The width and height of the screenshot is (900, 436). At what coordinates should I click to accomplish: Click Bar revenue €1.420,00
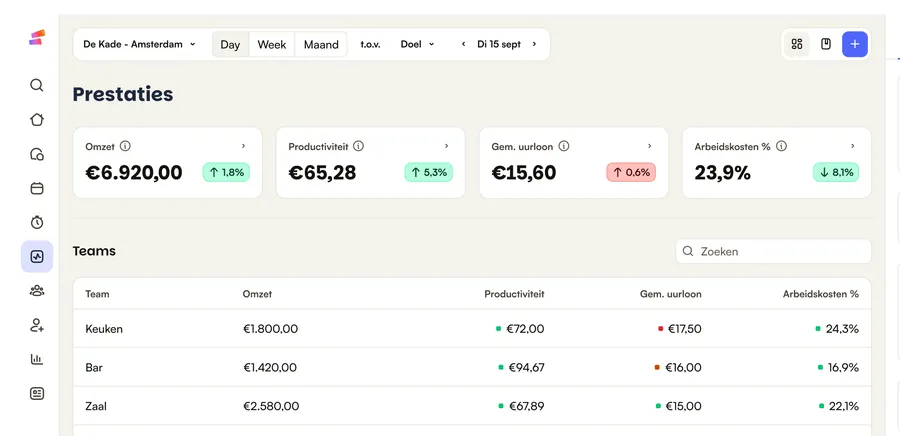click(x=270, y=368)
